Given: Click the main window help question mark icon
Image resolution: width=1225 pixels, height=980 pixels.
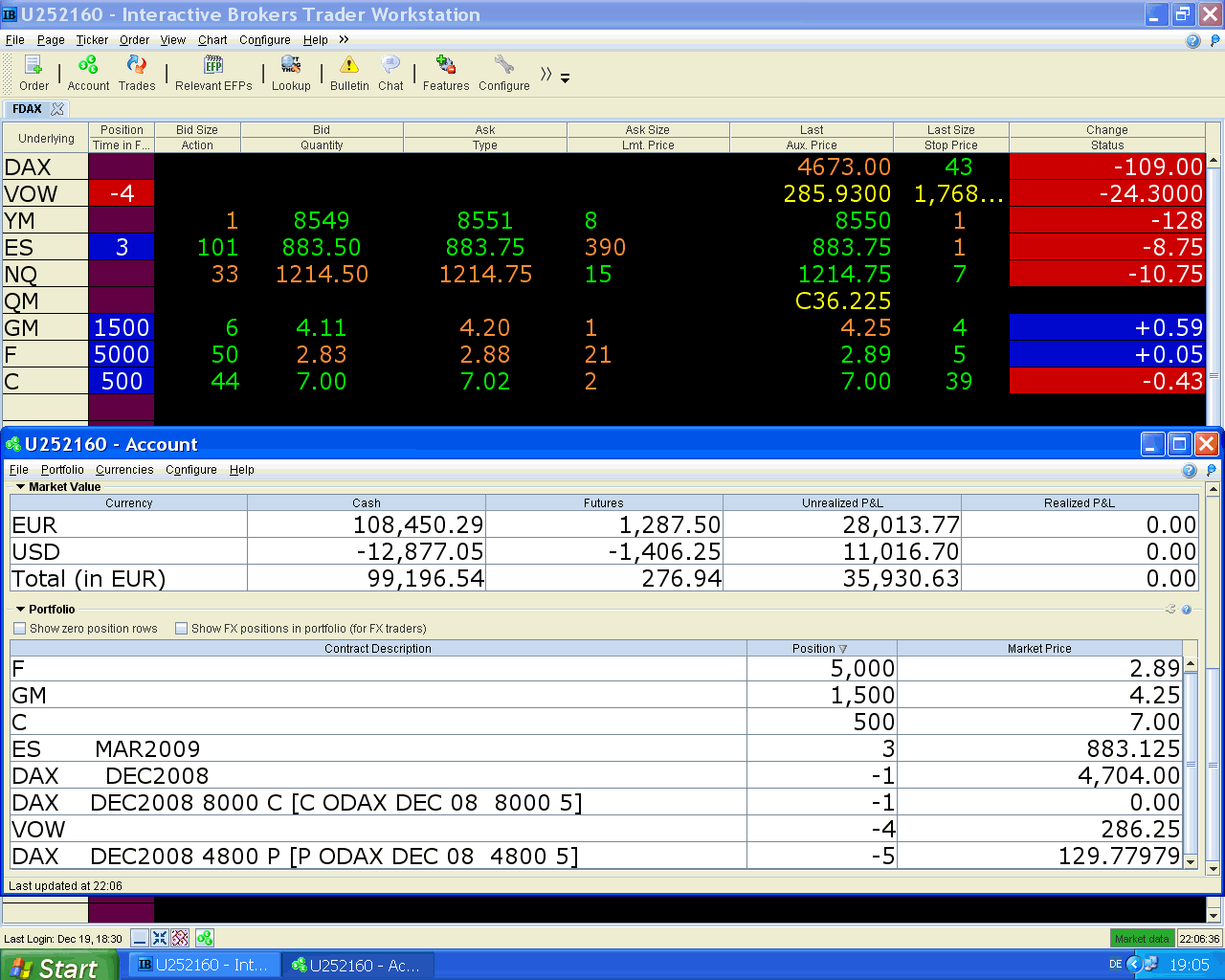Looking at the screenshot, I should (1193, 40).
